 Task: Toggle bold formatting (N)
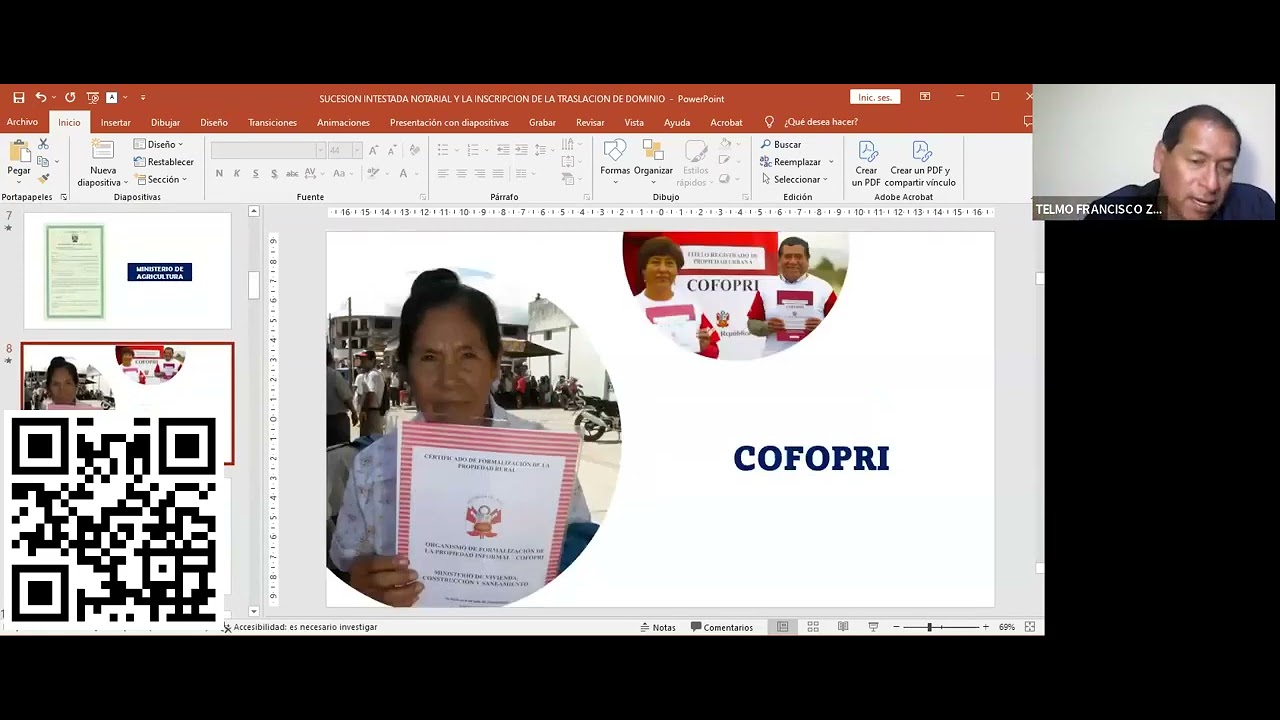[x=219, y=173]
